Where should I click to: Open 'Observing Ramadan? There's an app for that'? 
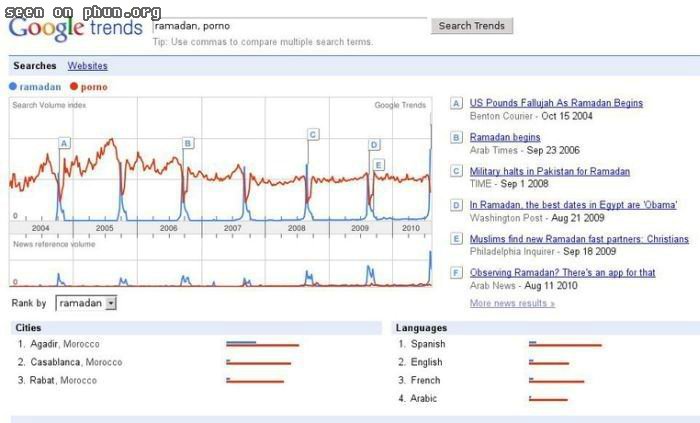pyautogui.click(x=562, y=273)
